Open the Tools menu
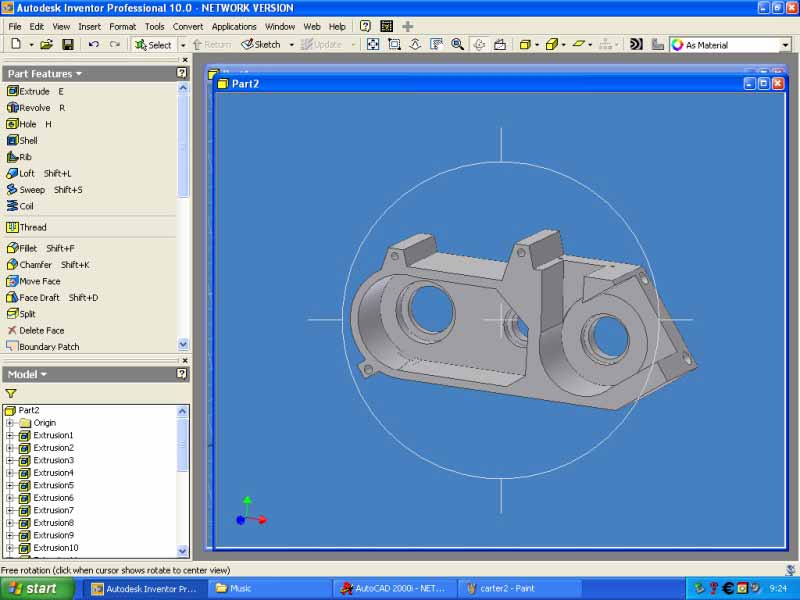Viewport: 800px width, 600px height. [x=154, y=27]
